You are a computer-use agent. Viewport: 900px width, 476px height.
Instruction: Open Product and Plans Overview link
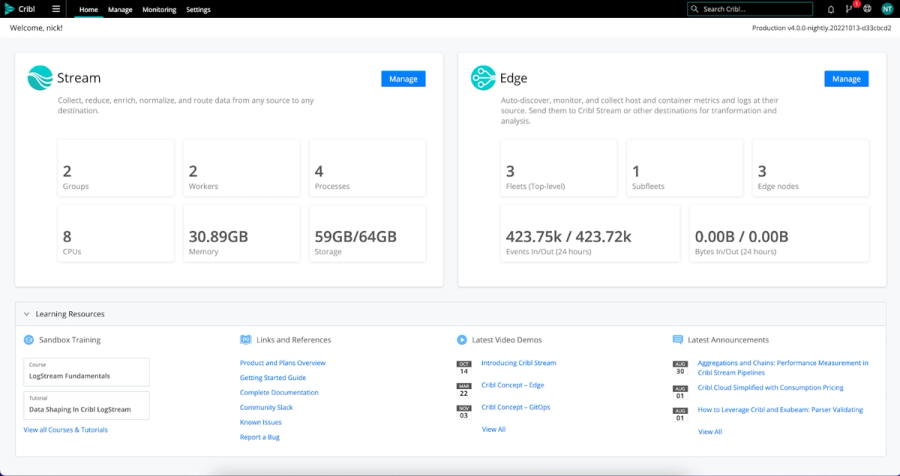tap(282, 363)
